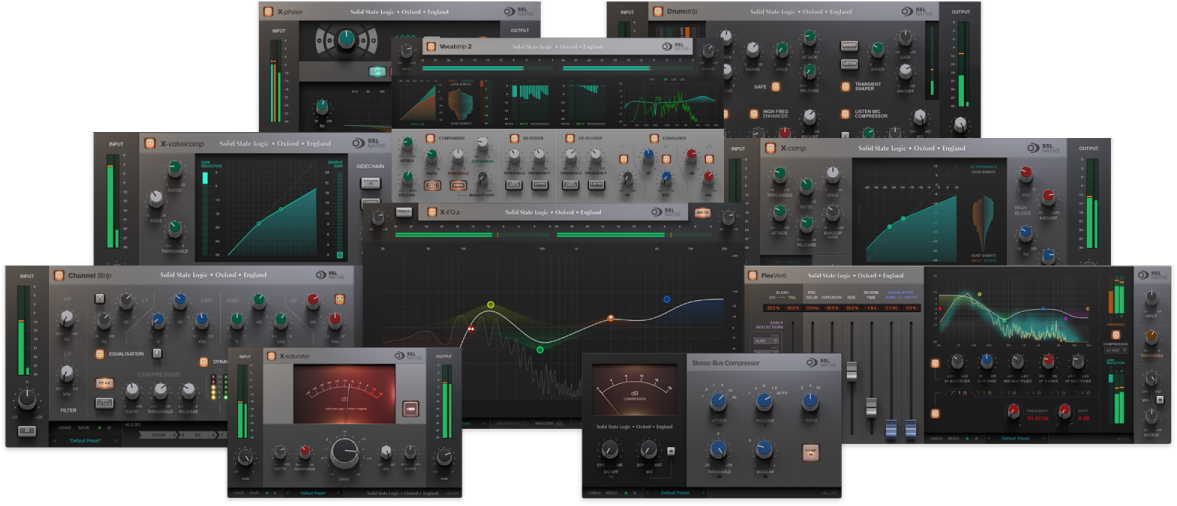Open Channel Strip Default Preset list
The image size is (1177, 506).
coord(86,440)
